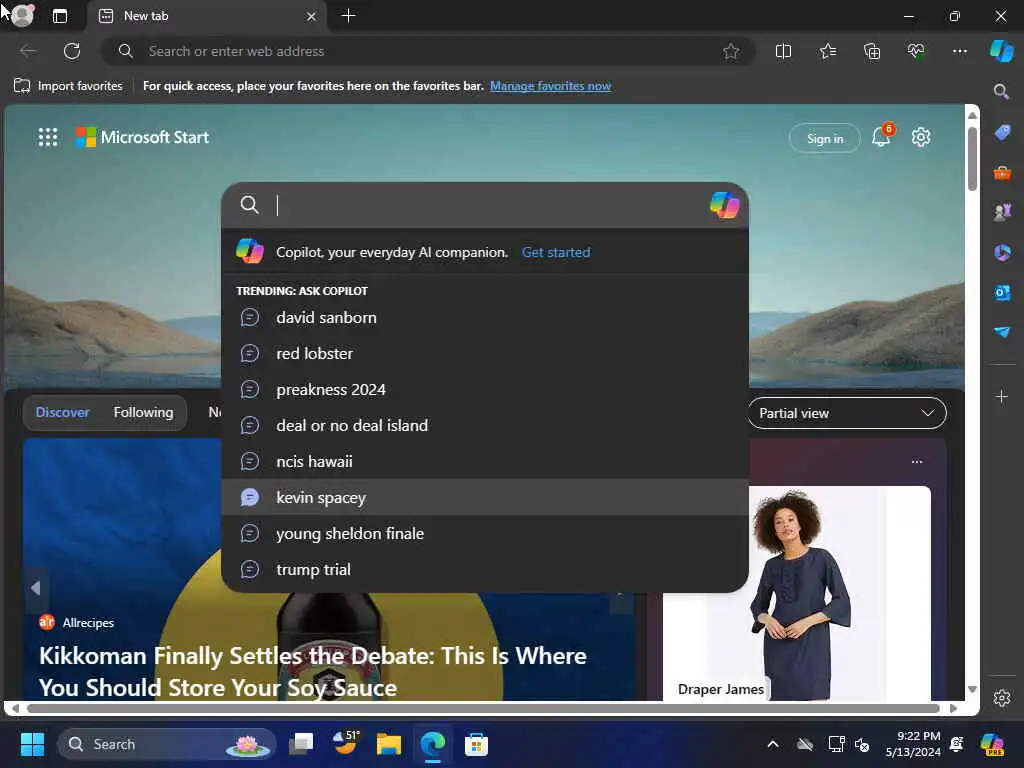Open the Windows Start menu
1024x768 pixels.
click(32, 744)
